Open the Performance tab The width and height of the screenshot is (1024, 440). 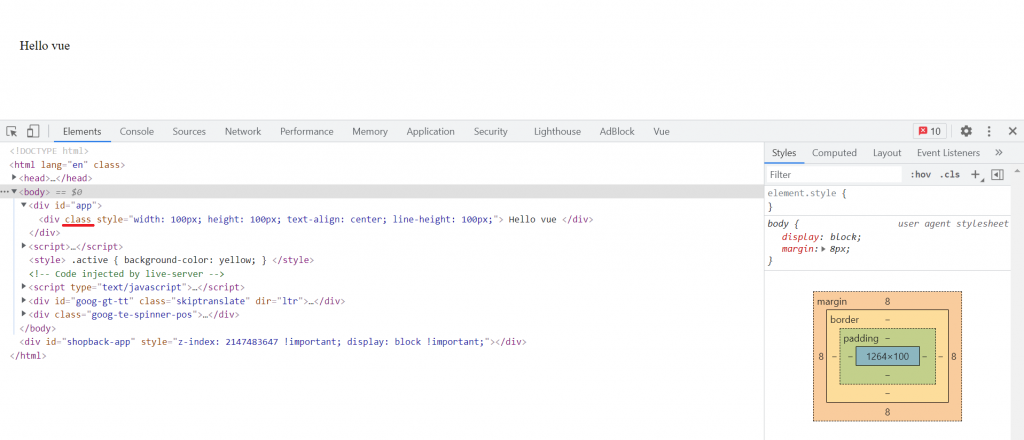[307, 131]
